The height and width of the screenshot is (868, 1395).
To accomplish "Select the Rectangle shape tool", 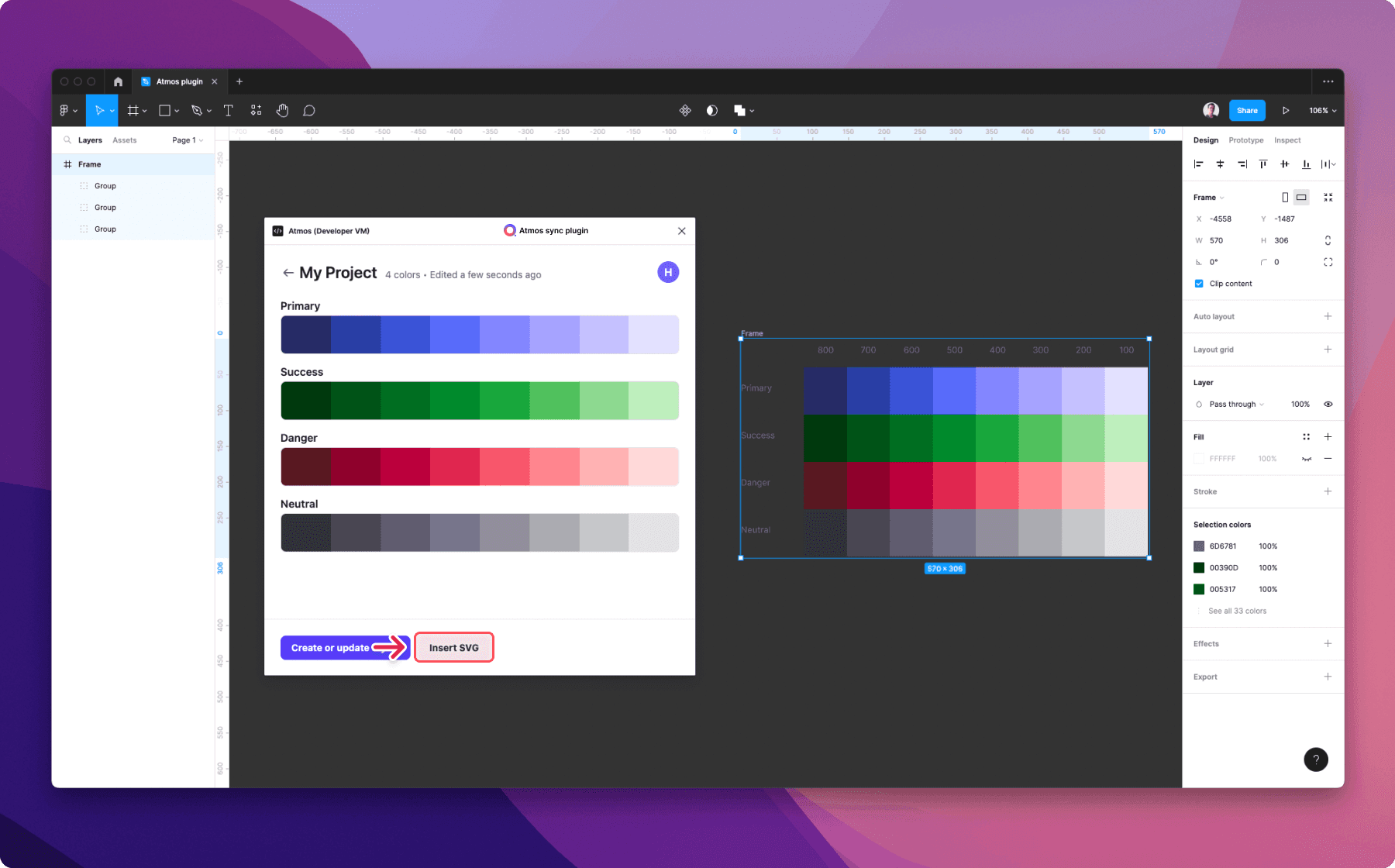I will (163, 110).
